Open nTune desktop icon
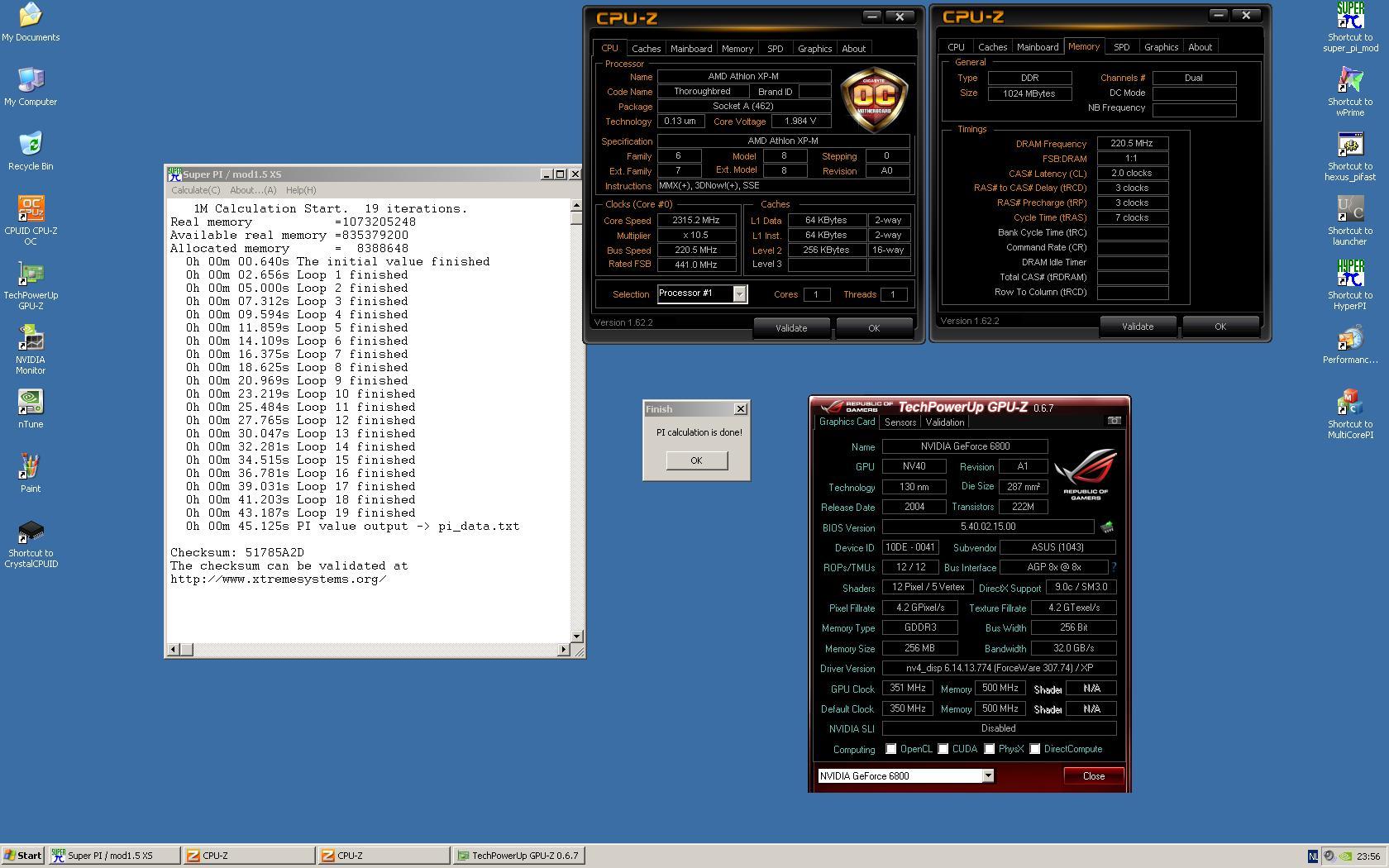 pos(31,408)
